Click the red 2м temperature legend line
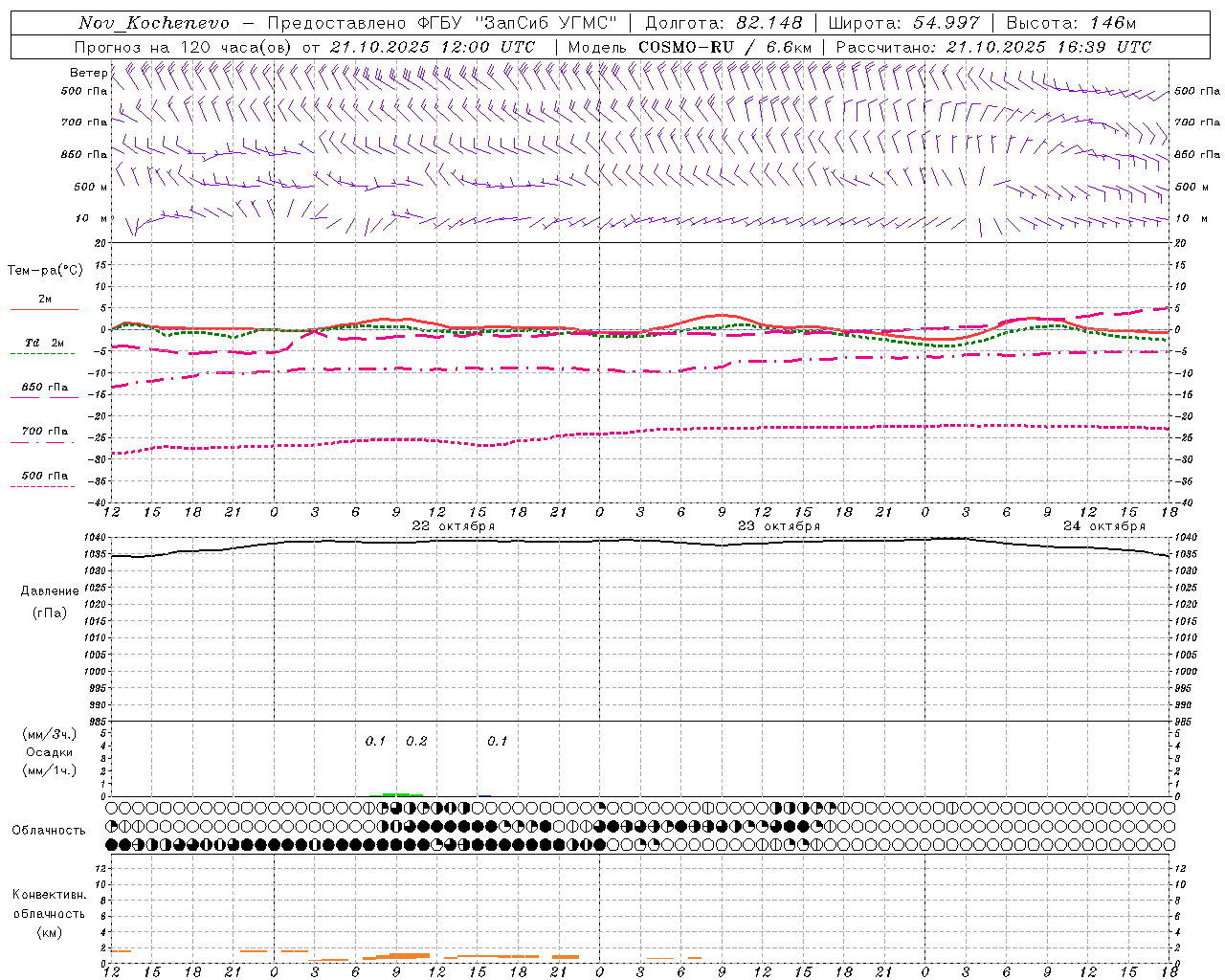1225x980 pixels. click(44, 309)
